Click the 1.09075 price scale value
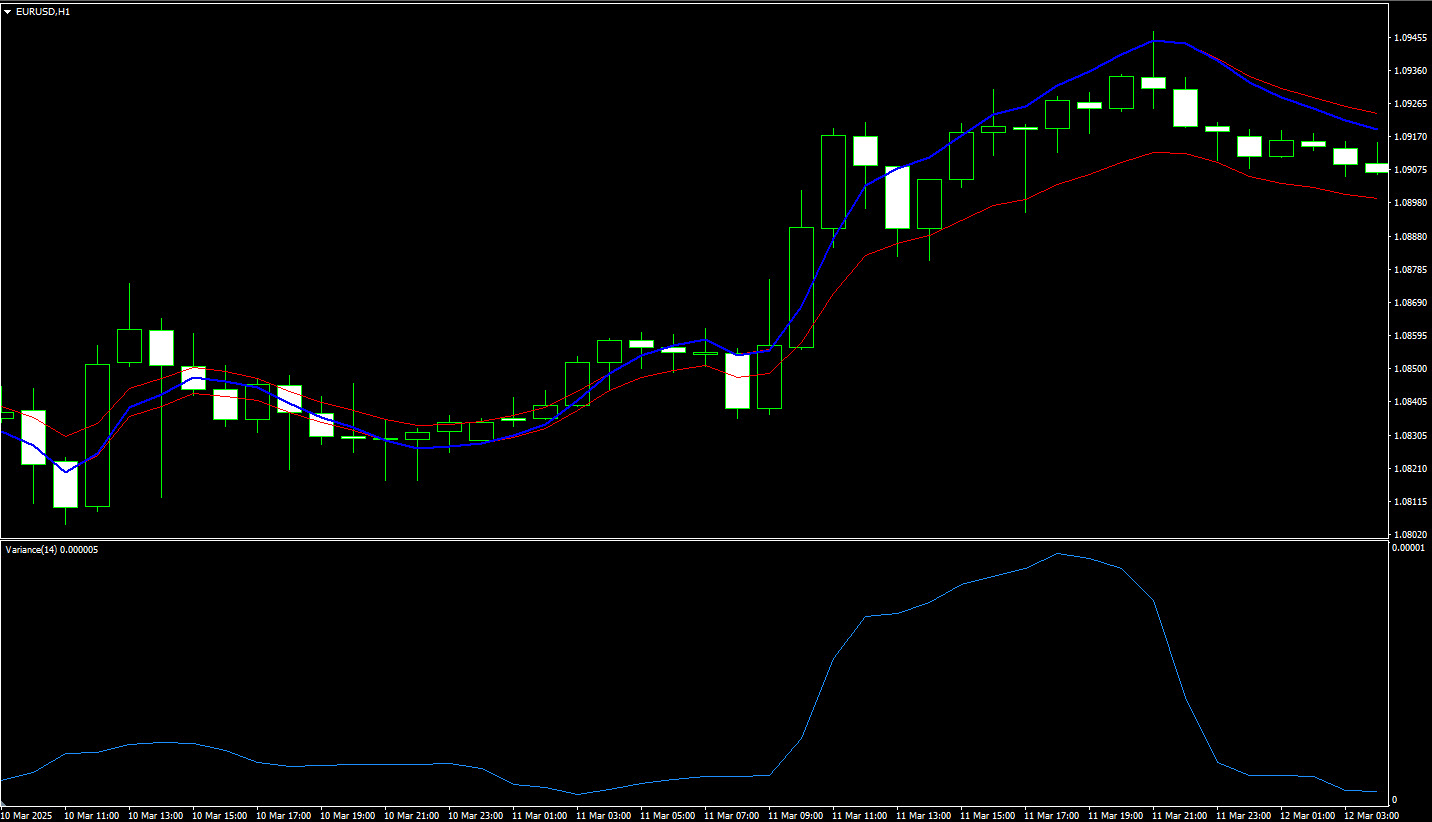This screenshot has height=822, width=1432. [1409, 170]
